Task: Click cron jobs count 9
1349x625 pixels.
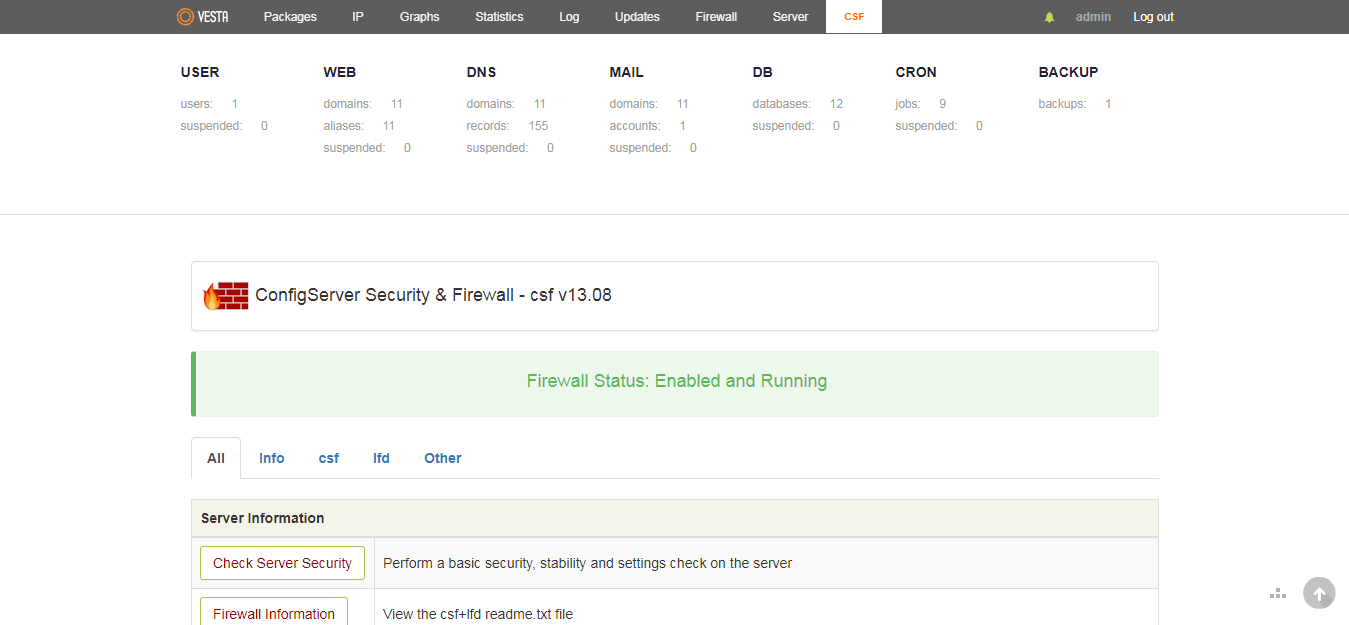Action: pyautogui.click(x=942, y=104)
